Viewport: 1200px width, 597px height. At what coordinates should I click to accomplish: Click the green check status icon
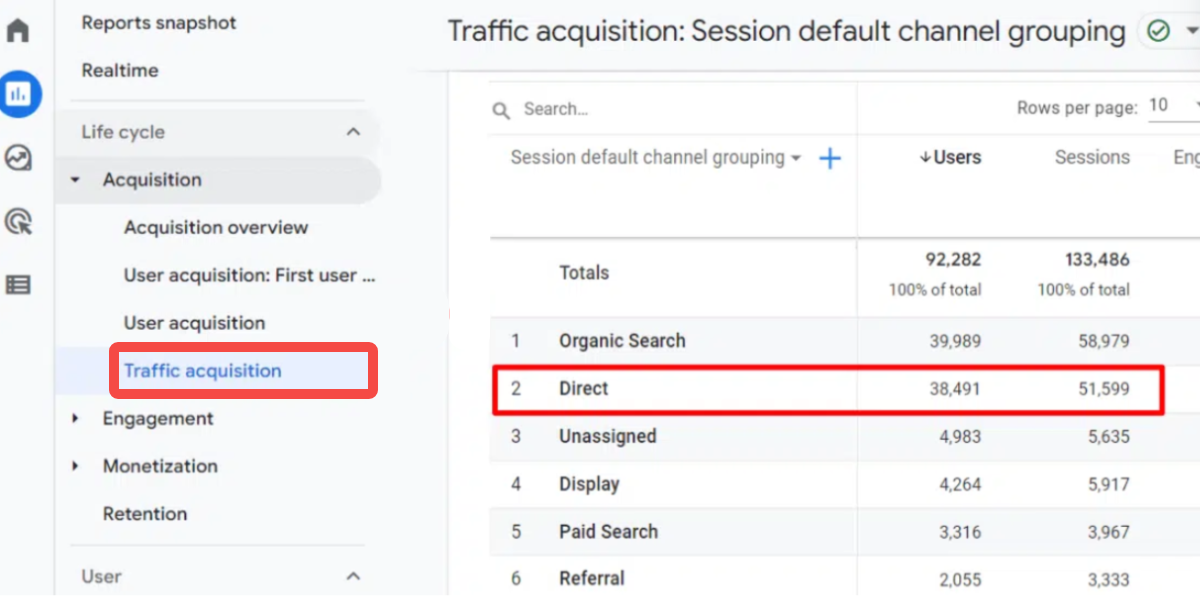[x=1159, y=32]
